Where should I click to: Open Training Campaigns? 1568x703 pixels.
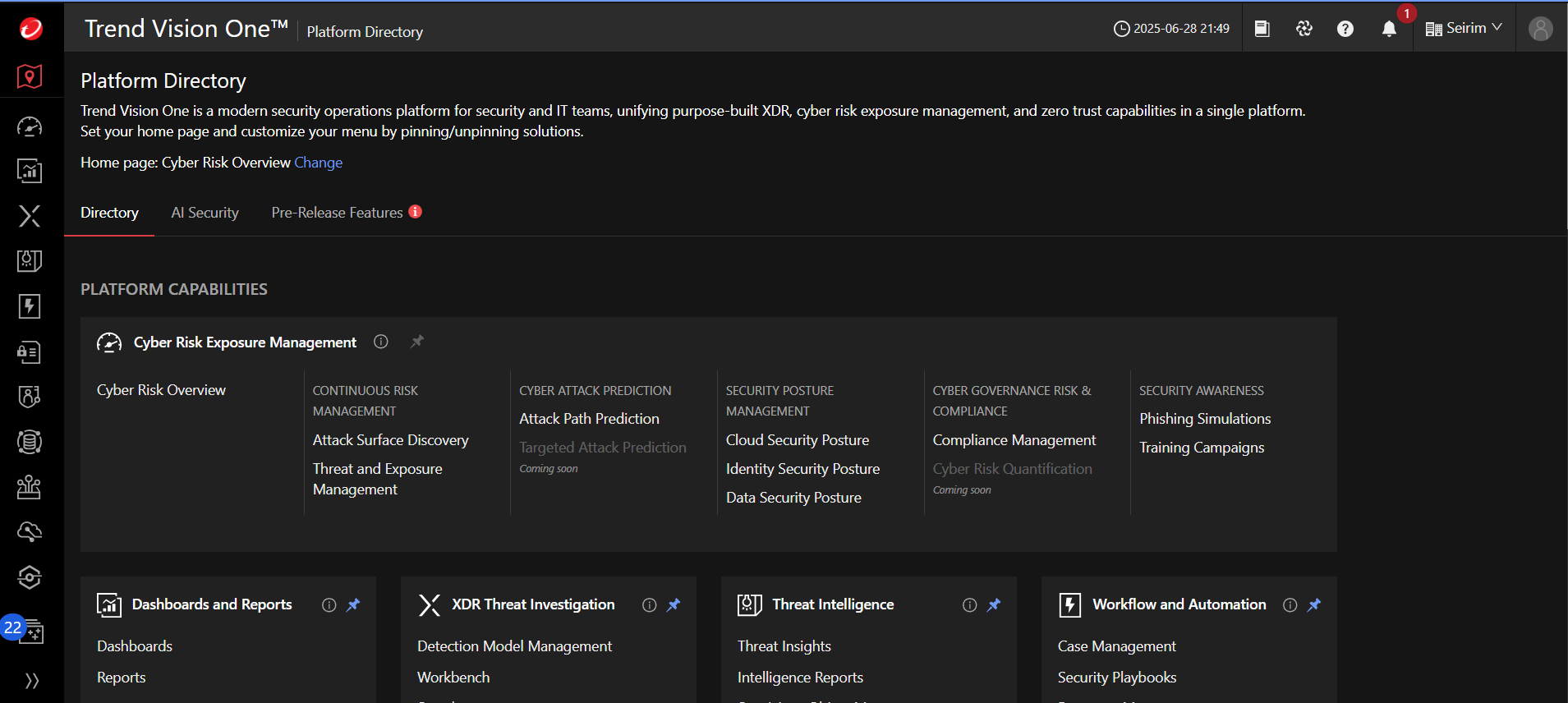click(1202, 448)
